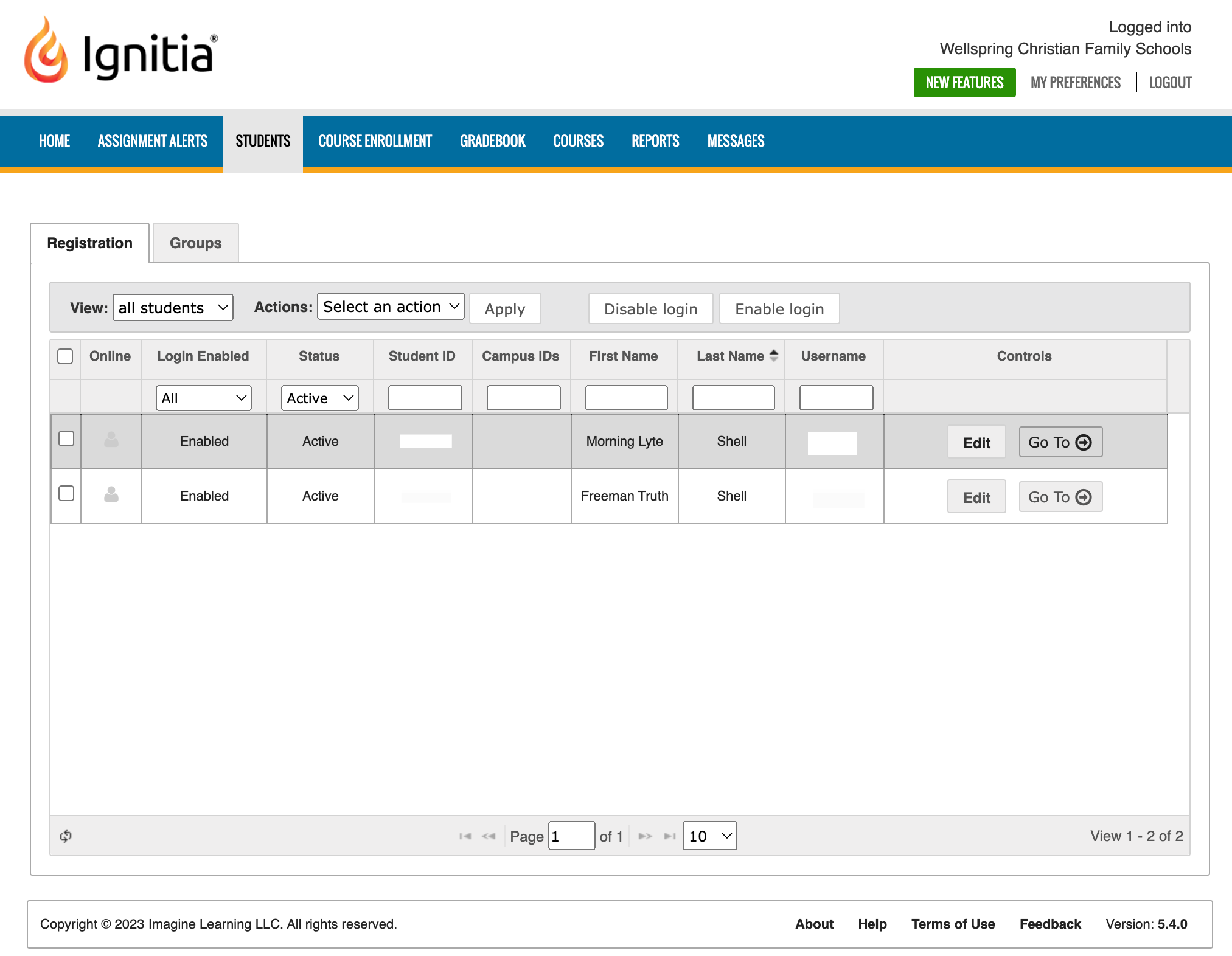Click the Enable login button

[780, 309]
